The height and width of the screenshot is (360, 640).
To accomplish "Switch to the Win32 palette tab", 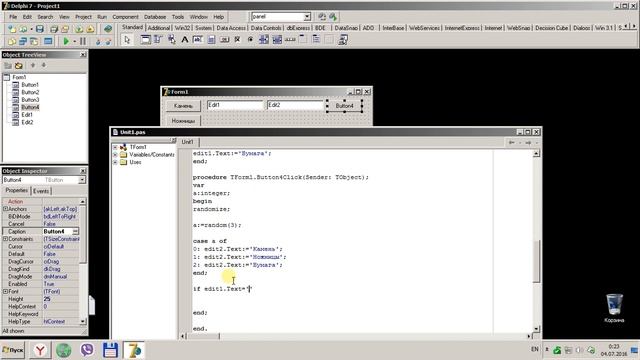I will pos(182,28).
